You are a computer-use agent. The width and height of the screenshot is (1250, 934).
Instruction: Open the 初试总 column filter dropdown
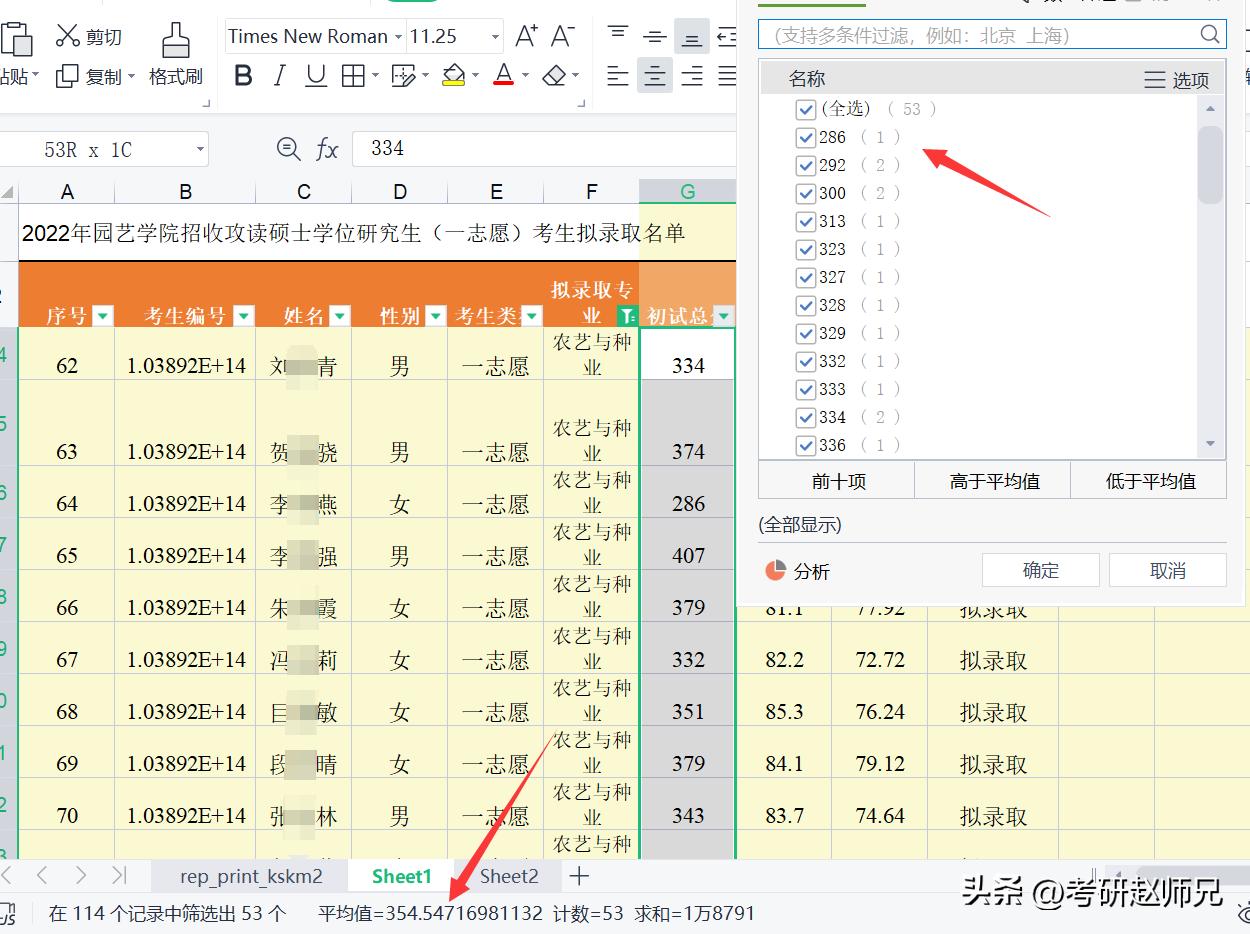point(726,315)
